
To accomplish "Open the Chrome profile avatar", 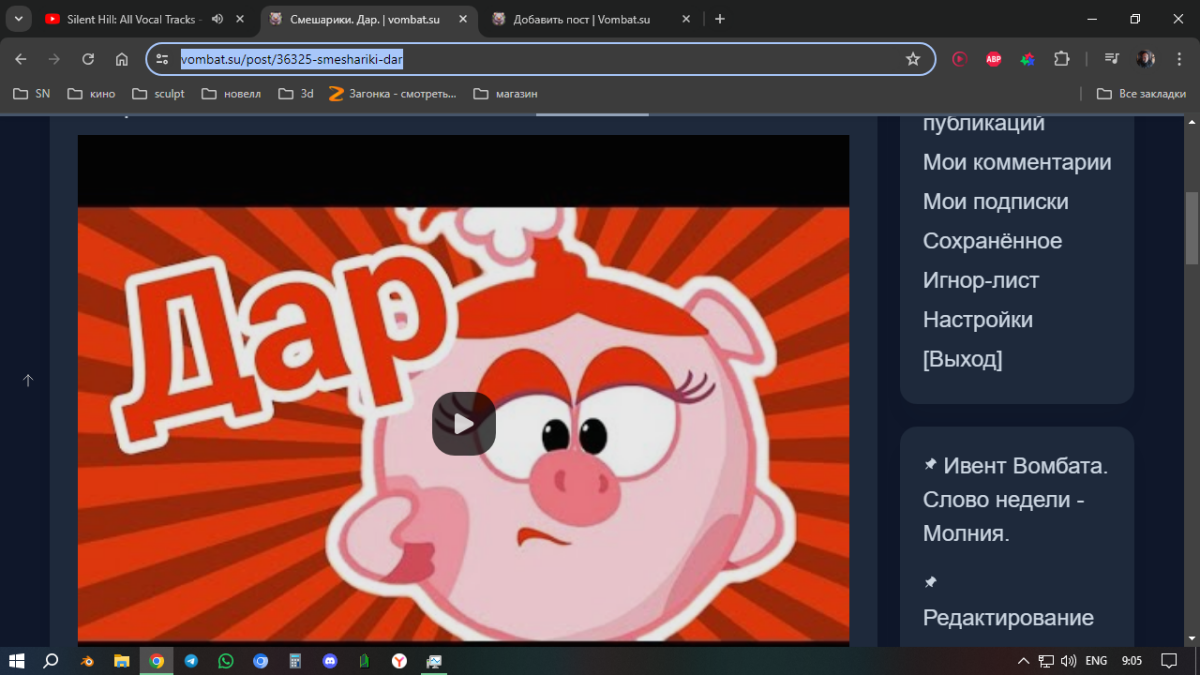I will click(1146, 59).
